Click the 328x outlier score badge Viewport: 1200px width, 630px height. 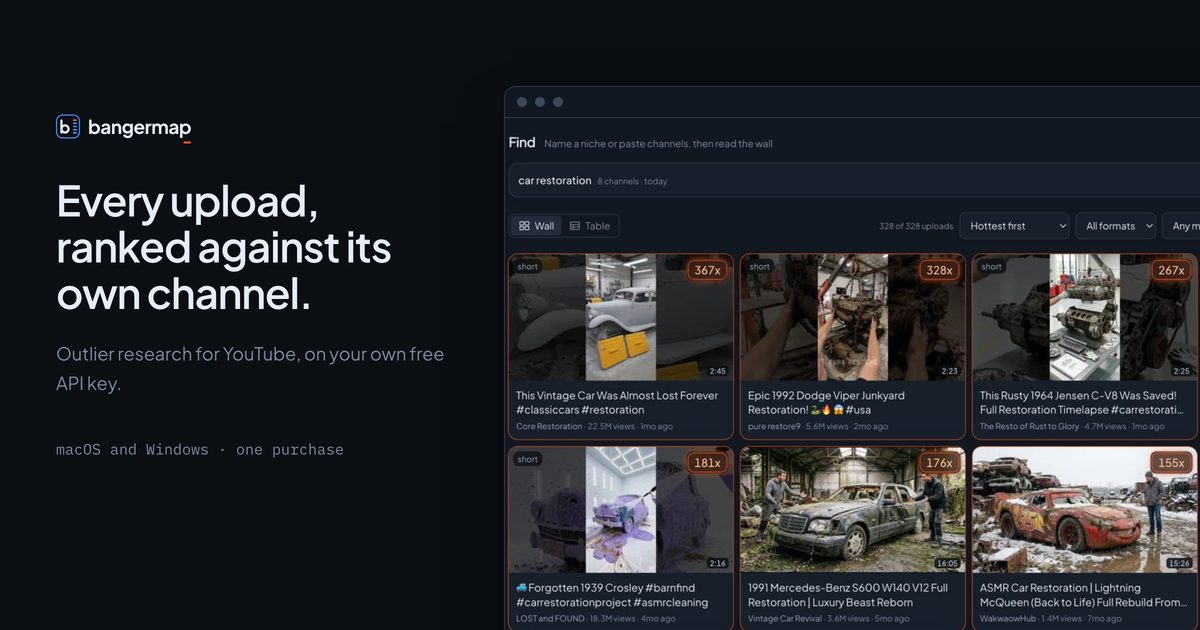coord(939,270)
